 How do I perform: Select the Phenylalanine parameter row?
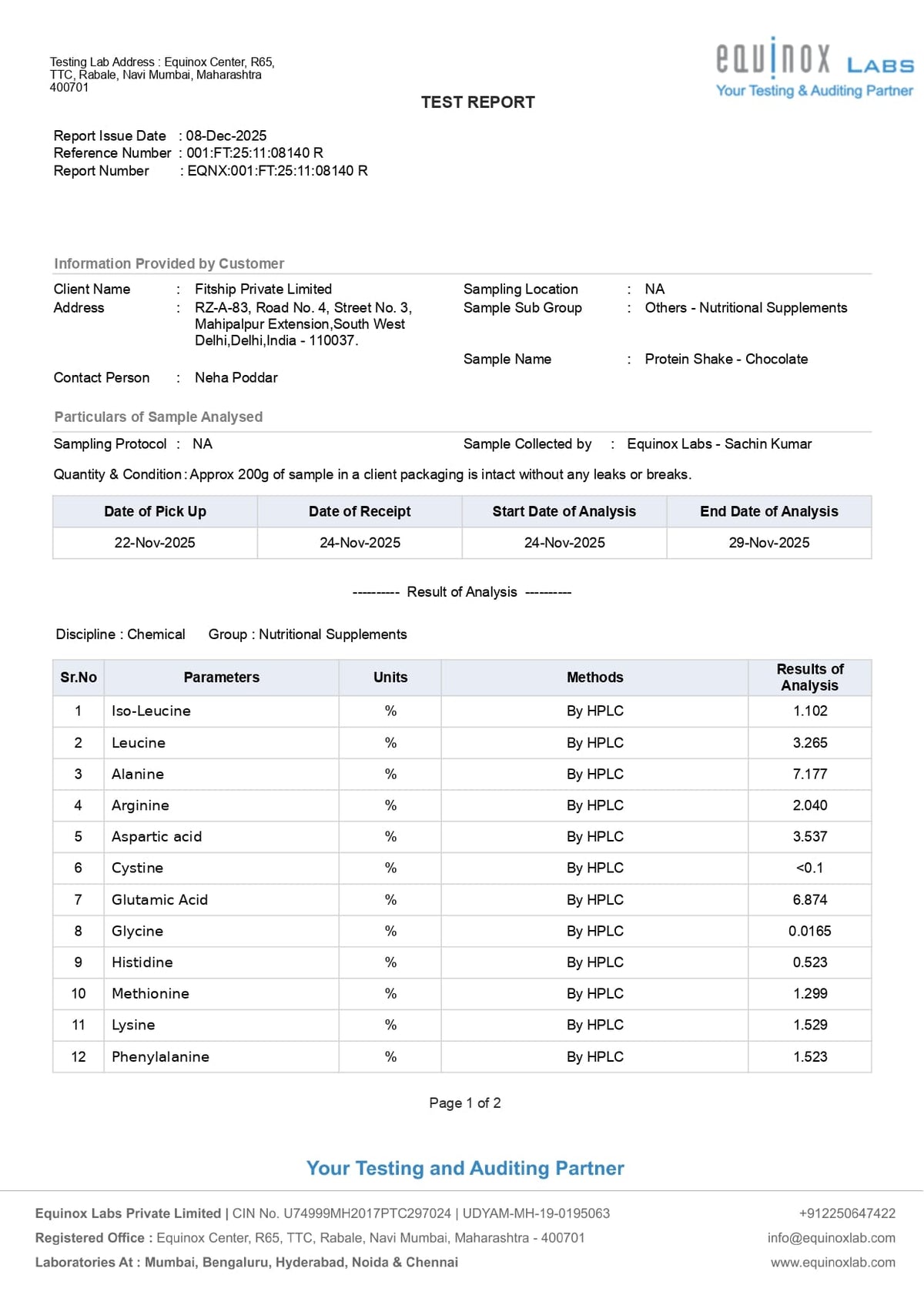[x=462, y=1056]
